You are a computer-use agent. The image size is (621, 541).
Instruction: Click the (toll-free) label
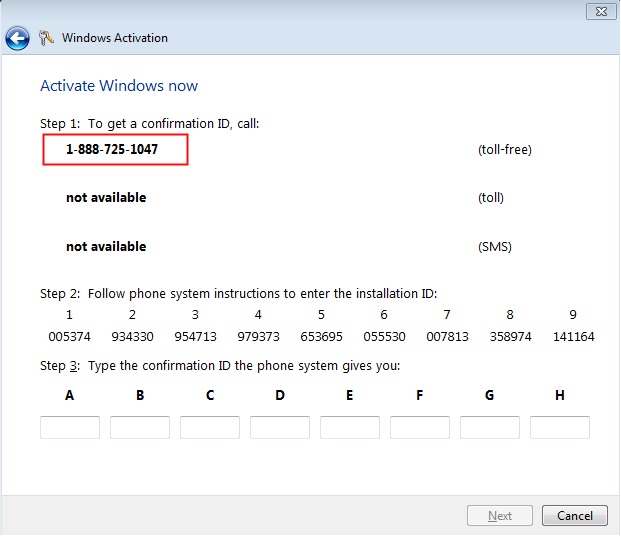pos(505,150)
